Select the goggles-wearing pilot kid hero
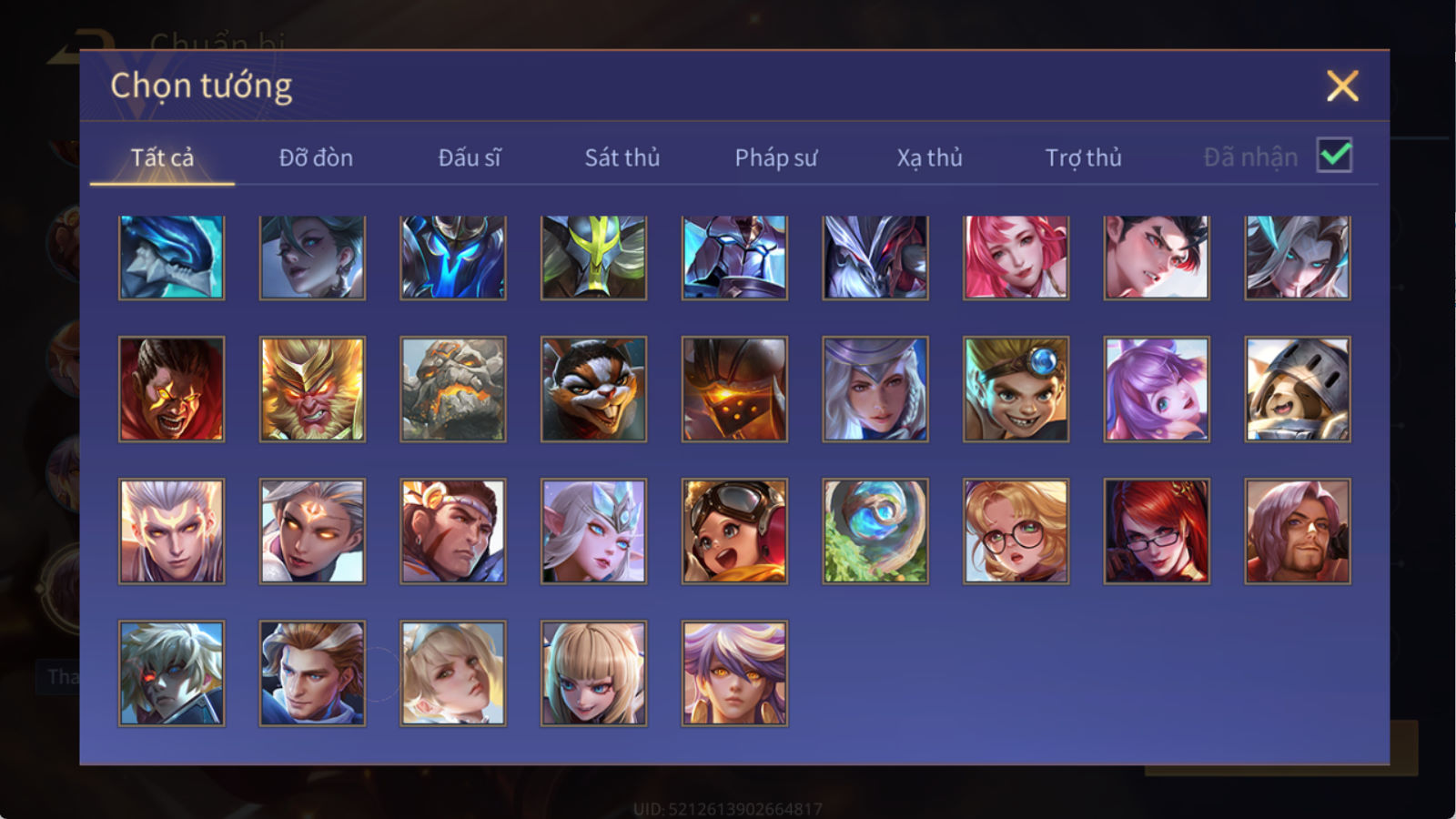1456x819 pixels. click(x=734, y=531)
